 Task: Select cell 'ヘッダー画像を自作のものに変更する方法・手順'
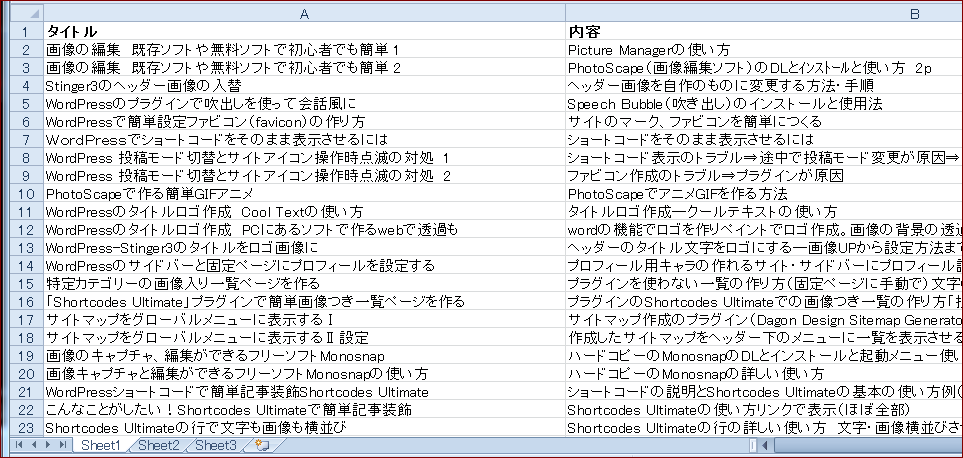tap(764, 85)
